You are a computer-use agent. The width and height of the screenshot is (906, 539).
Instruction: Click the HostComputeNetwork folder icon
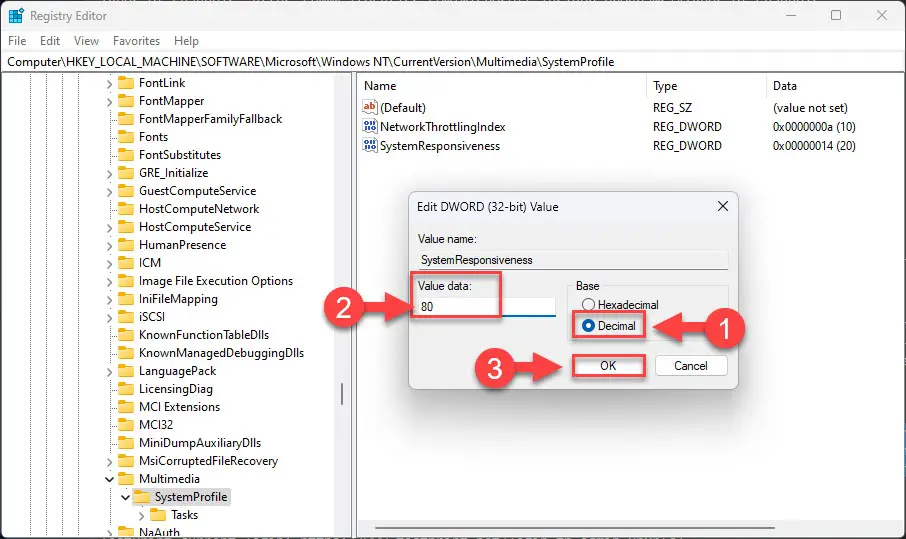(125, 209)
